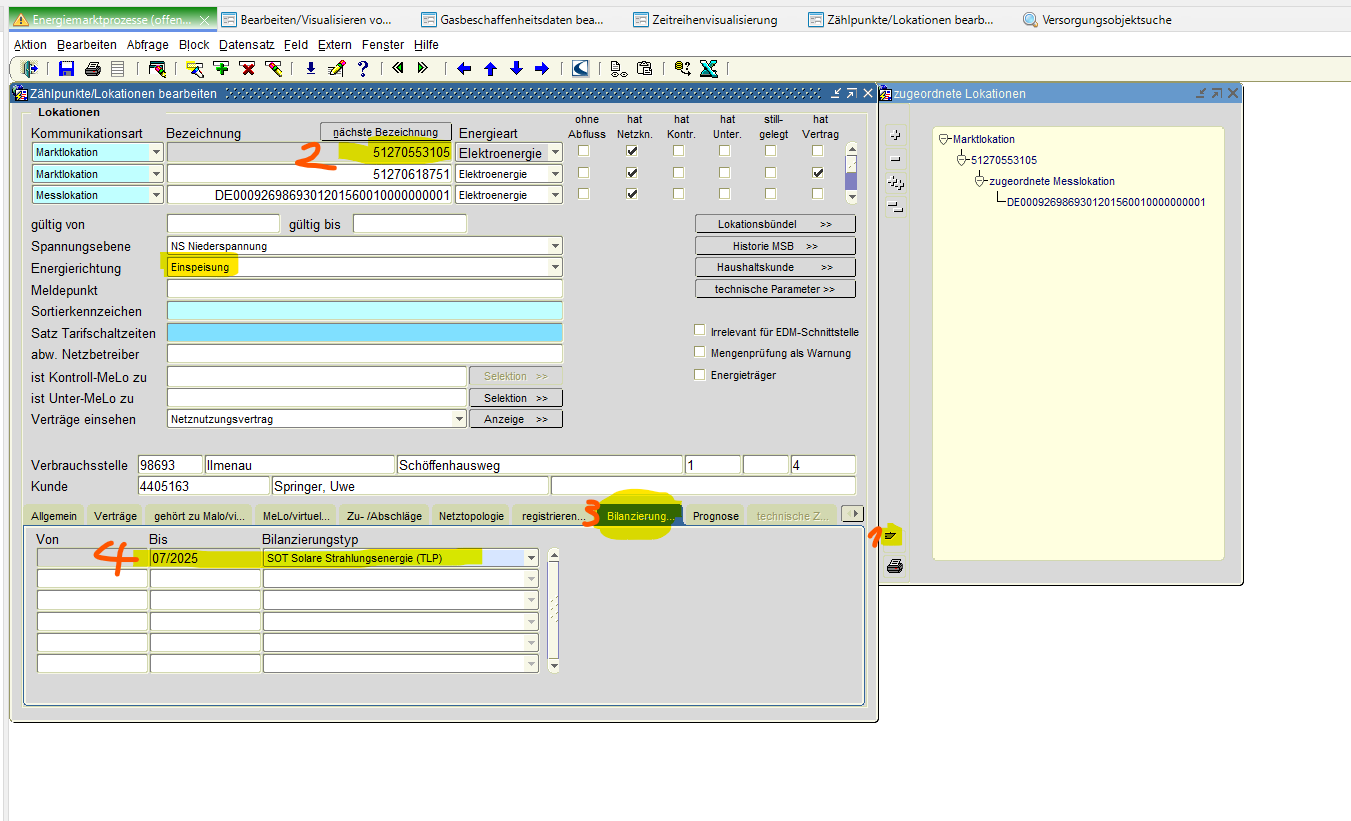Open help with the question mark icon
The height and width of the screenshot is (821, 1351).
pyautogui.click(x=362, y=69)
